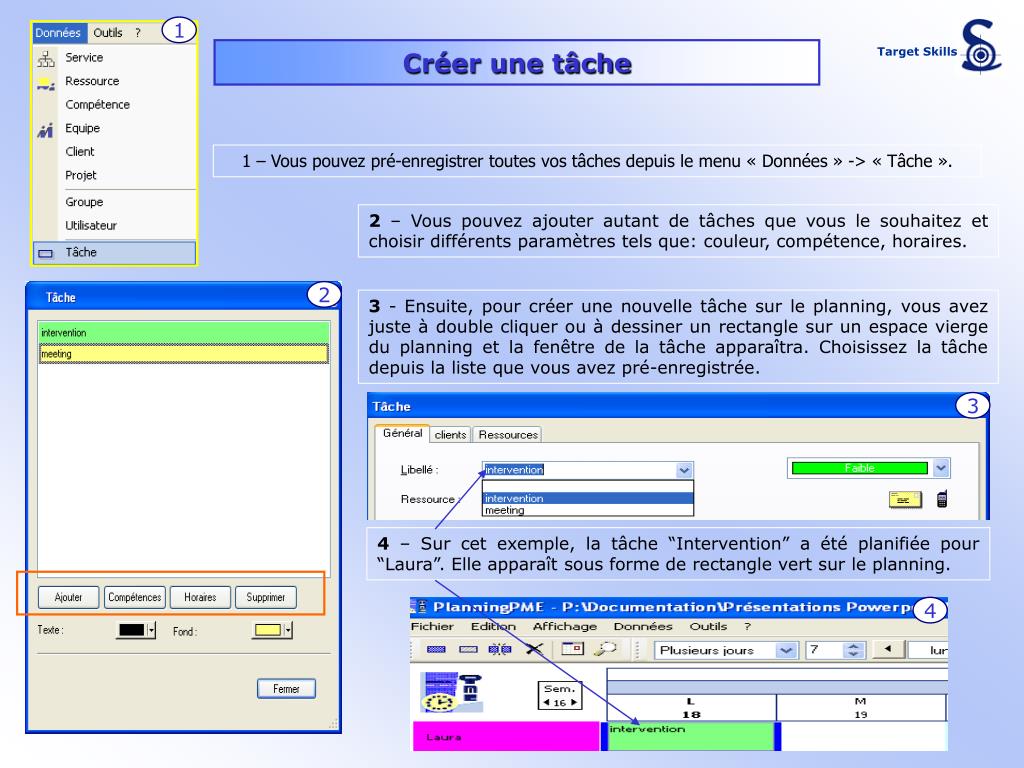
Task: Open the Texte color dropdown arrow
Action: [152, 630]
